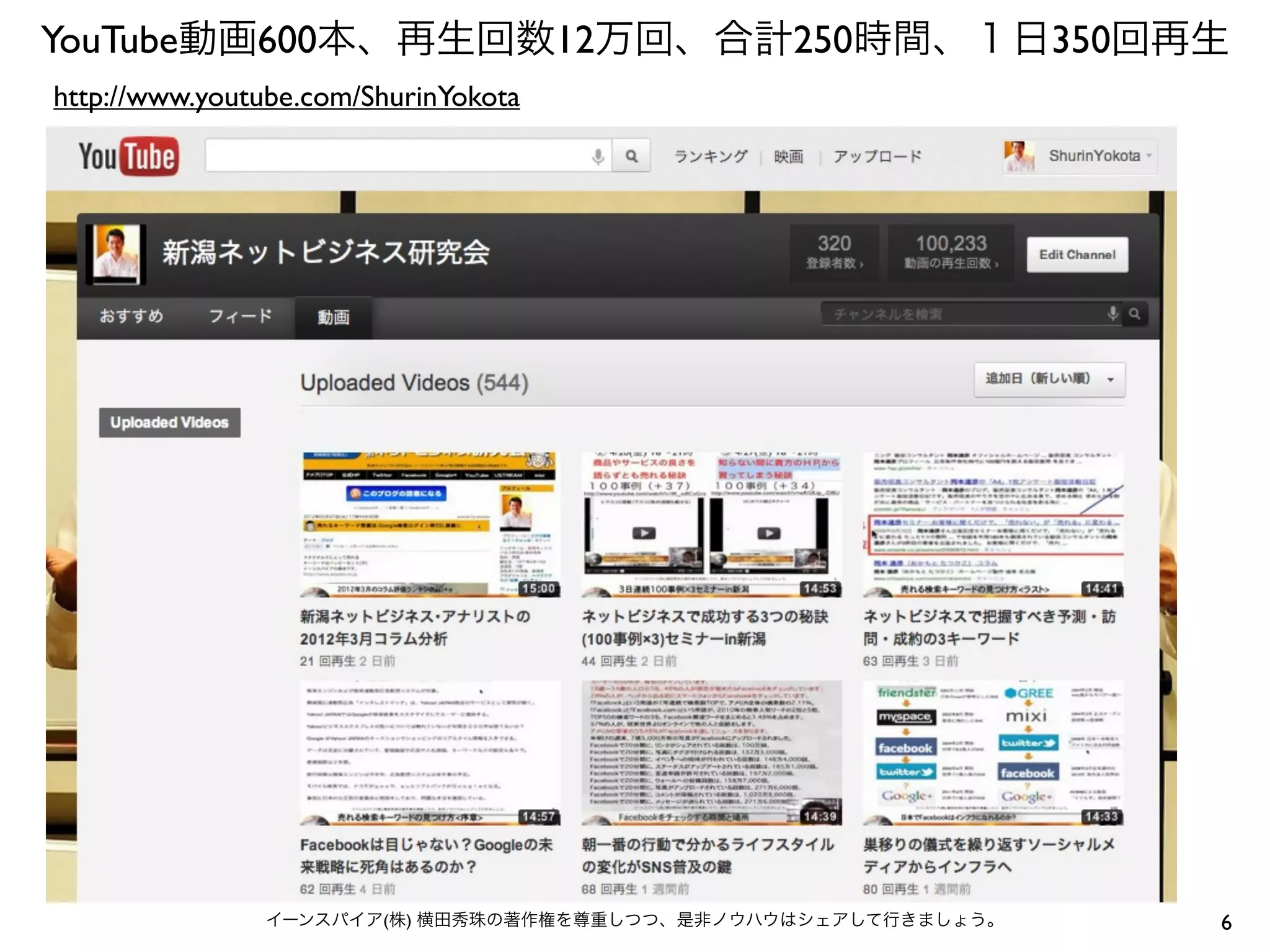Click the Uploaded Videos (544) heading

414,383
